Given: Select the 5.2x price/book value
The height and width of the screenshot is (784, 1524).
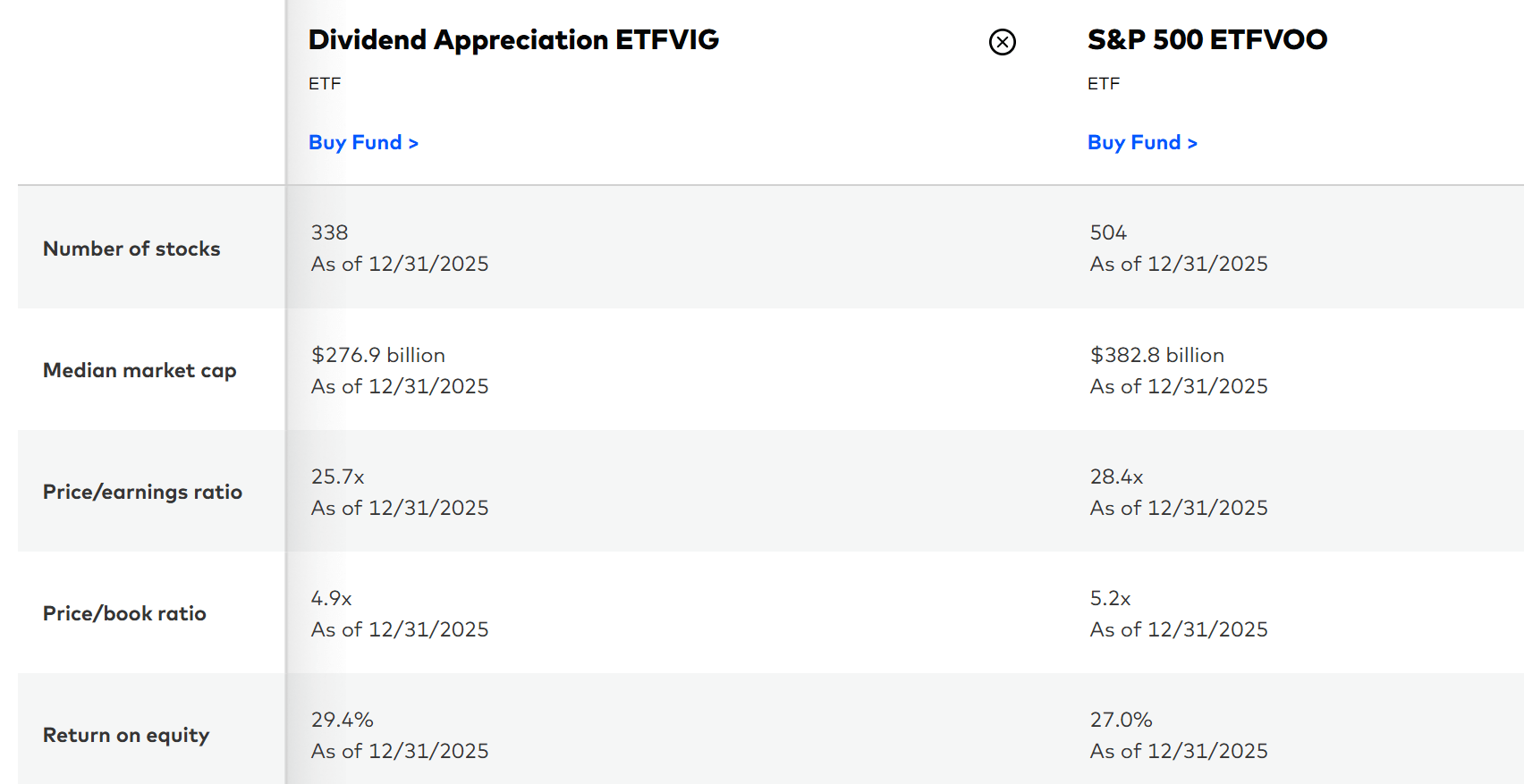Looking at the screenshot, I should coord(1110,598).
